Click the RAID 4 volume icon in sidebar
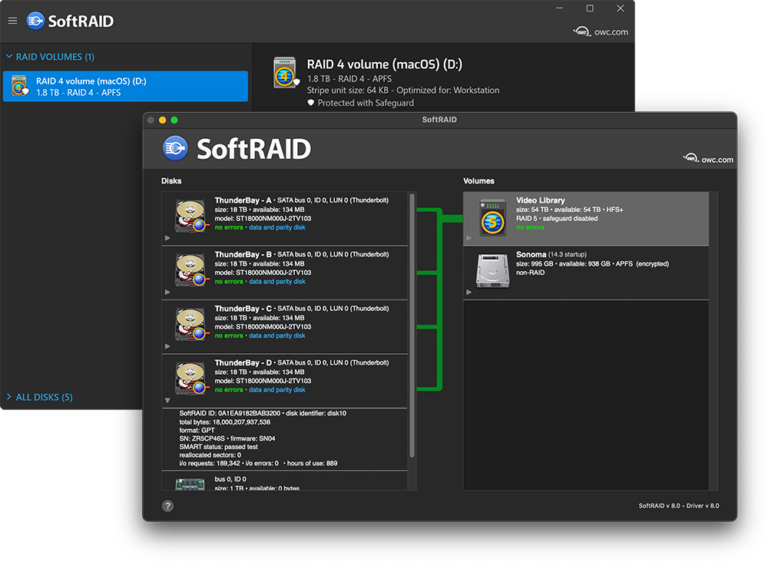This screenshot has width=768, height=562. (20, 86)
